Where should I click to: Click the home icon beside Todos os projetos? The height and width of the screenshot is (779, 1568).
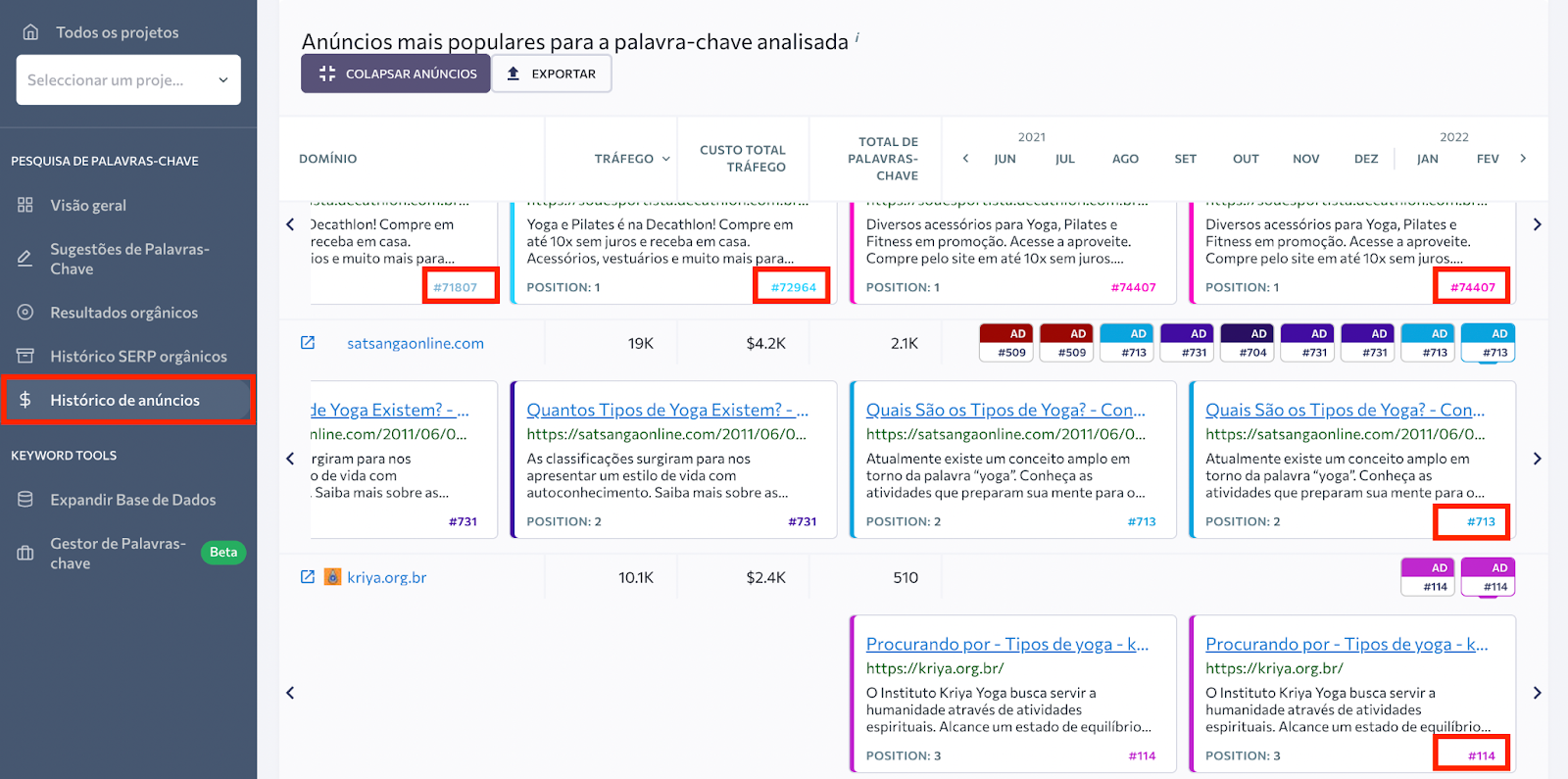click(30, 32)
